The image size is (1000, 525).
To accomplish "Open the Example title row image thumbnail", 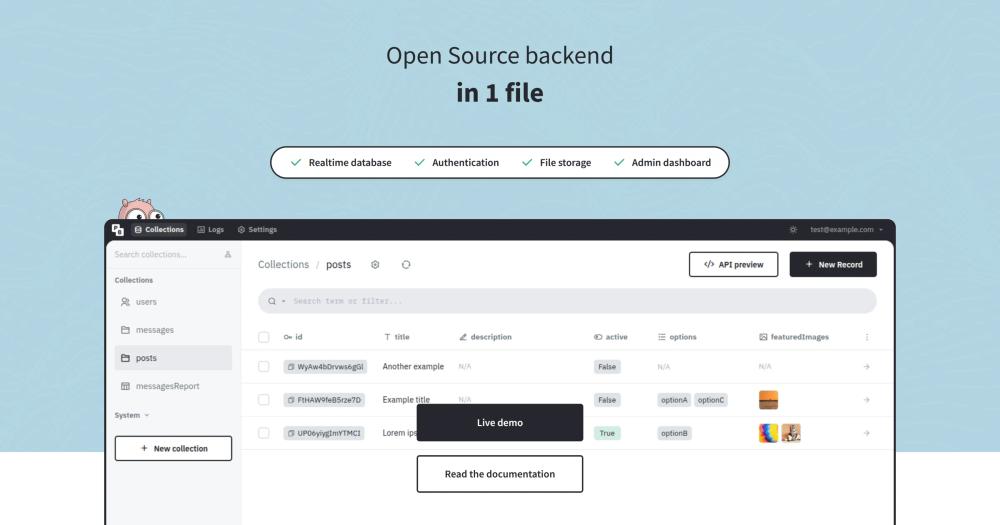I will point(768,400).
